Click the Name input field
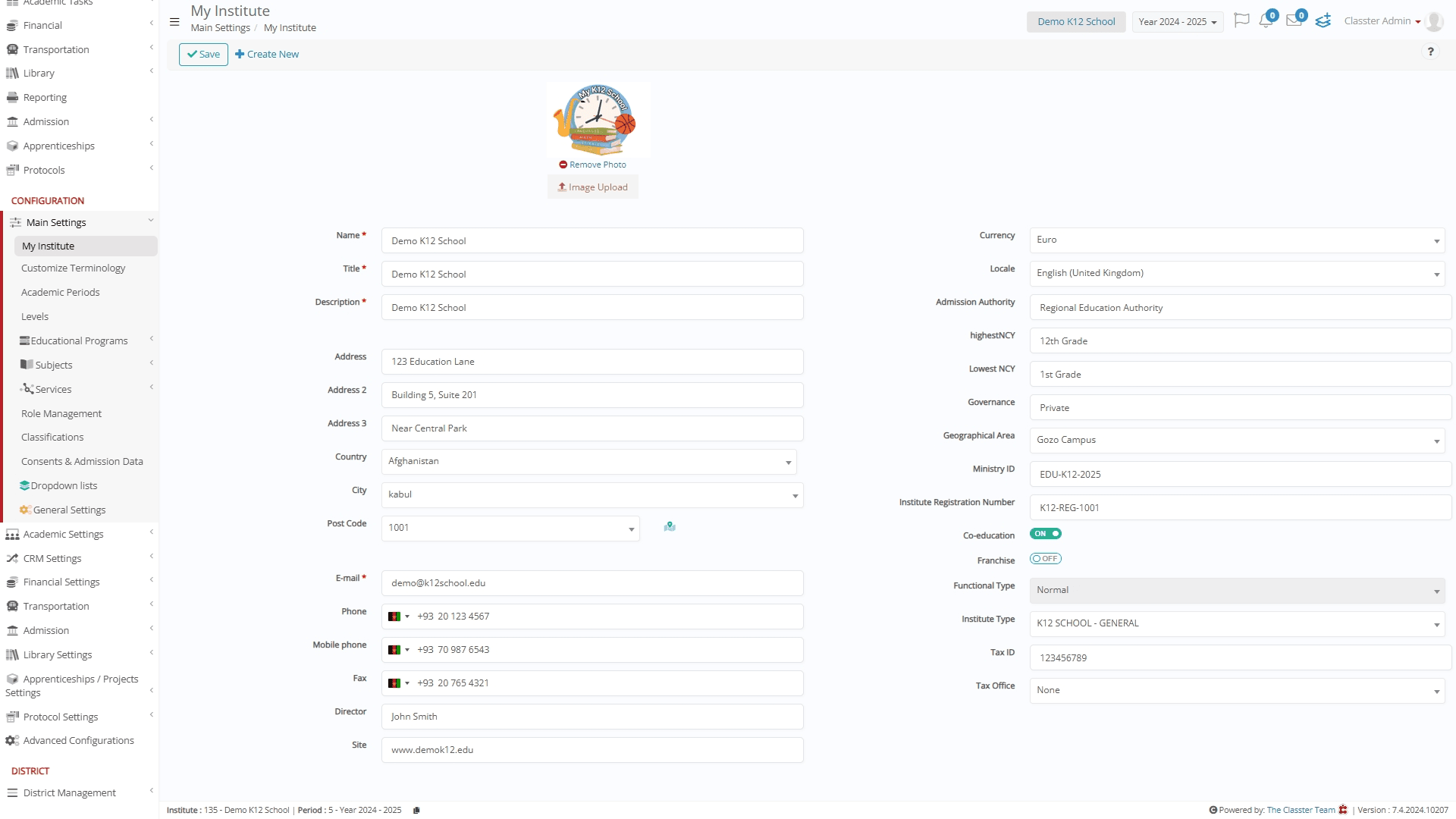 tap(592, 241)
